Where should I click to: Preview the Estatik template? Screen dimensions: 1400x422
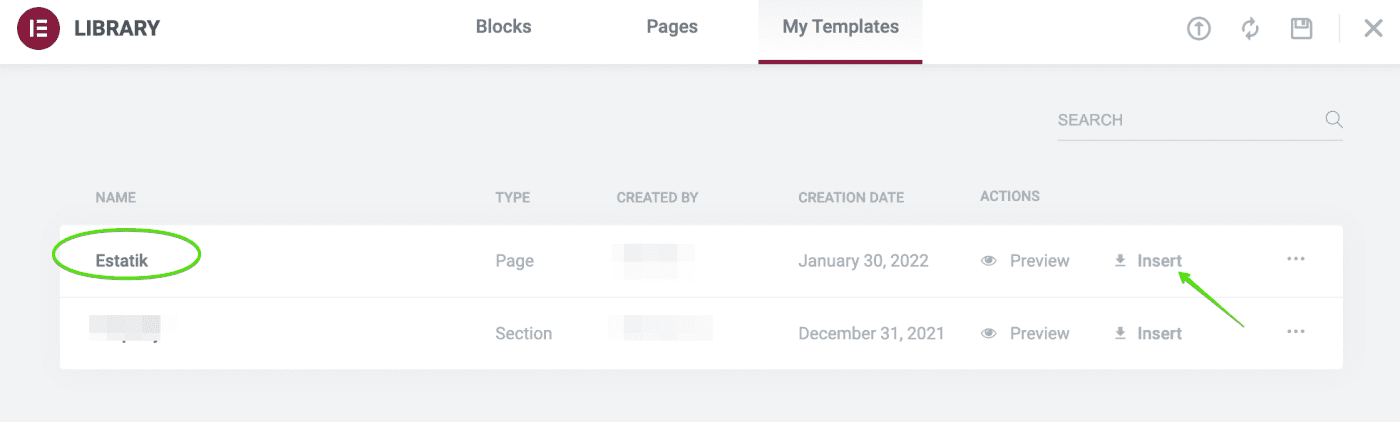[1039, 261]
